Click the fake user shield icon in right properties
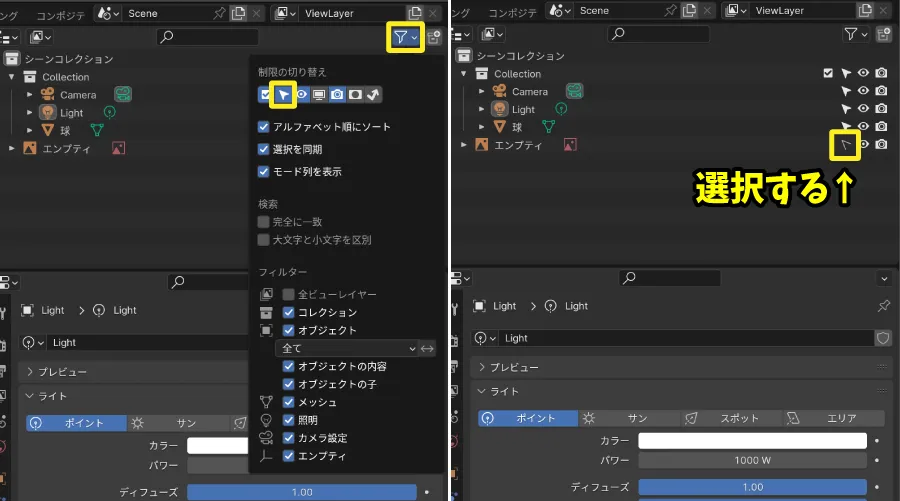The height and width of the screenshot is (501, 900). click(883, 338)
